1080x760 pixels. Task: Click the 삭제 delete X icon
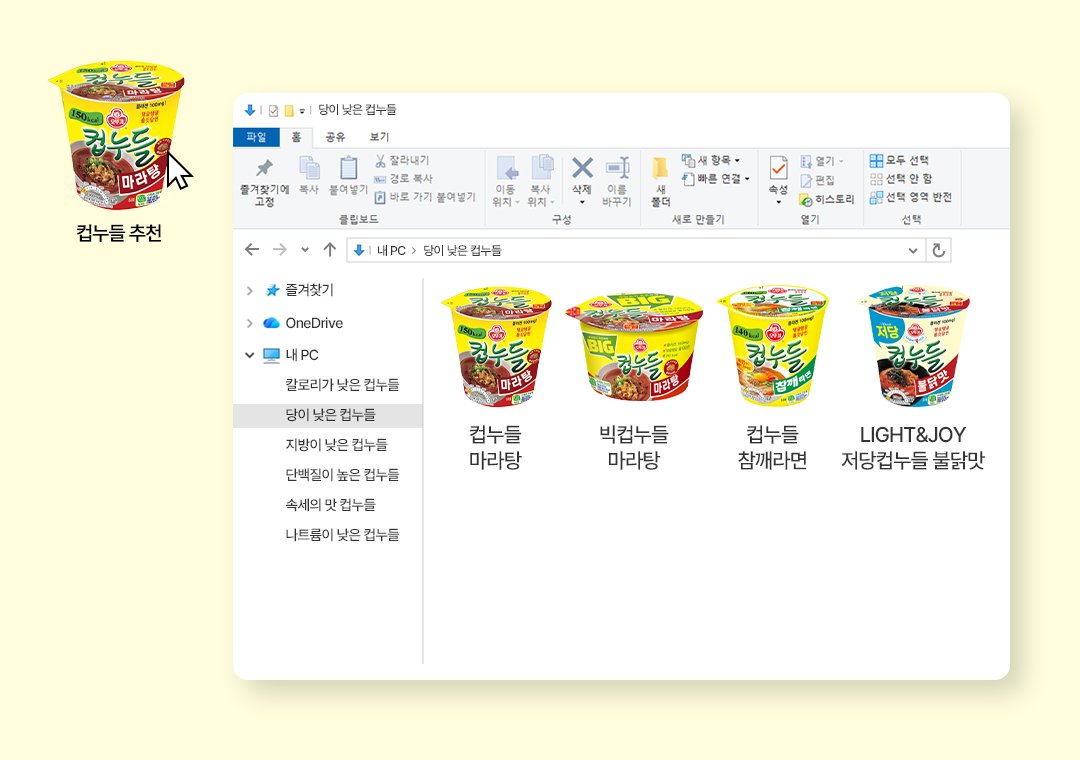[x=582, y=168]
